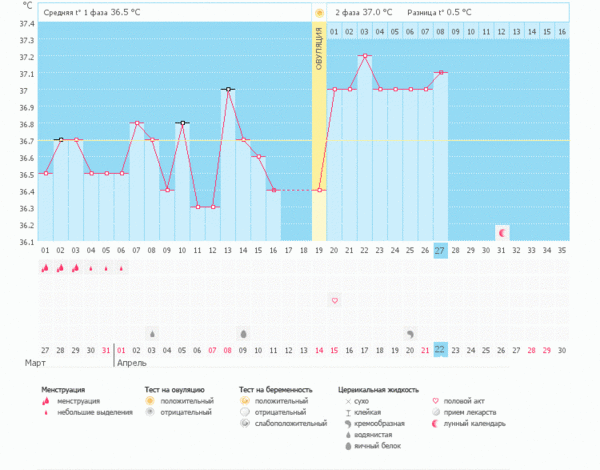Image resolution: width=600 pixels, height=470 pixels.
Task: Click the menstruation icon on cycle day 01
Action: (x=46, y=268)
